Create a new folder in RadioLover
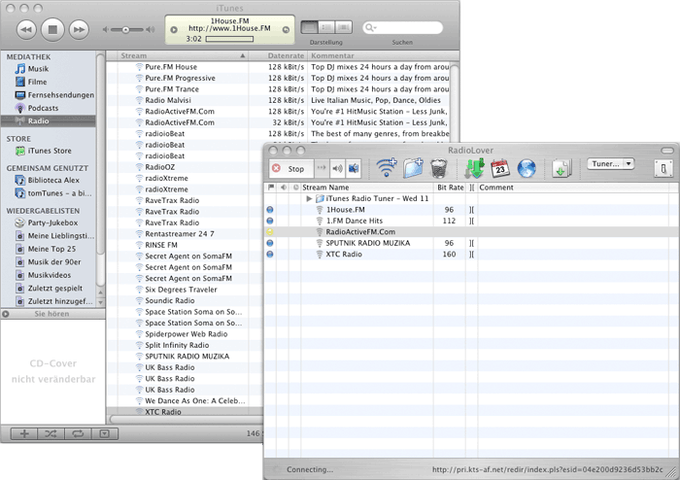 [x=413, y=168]
